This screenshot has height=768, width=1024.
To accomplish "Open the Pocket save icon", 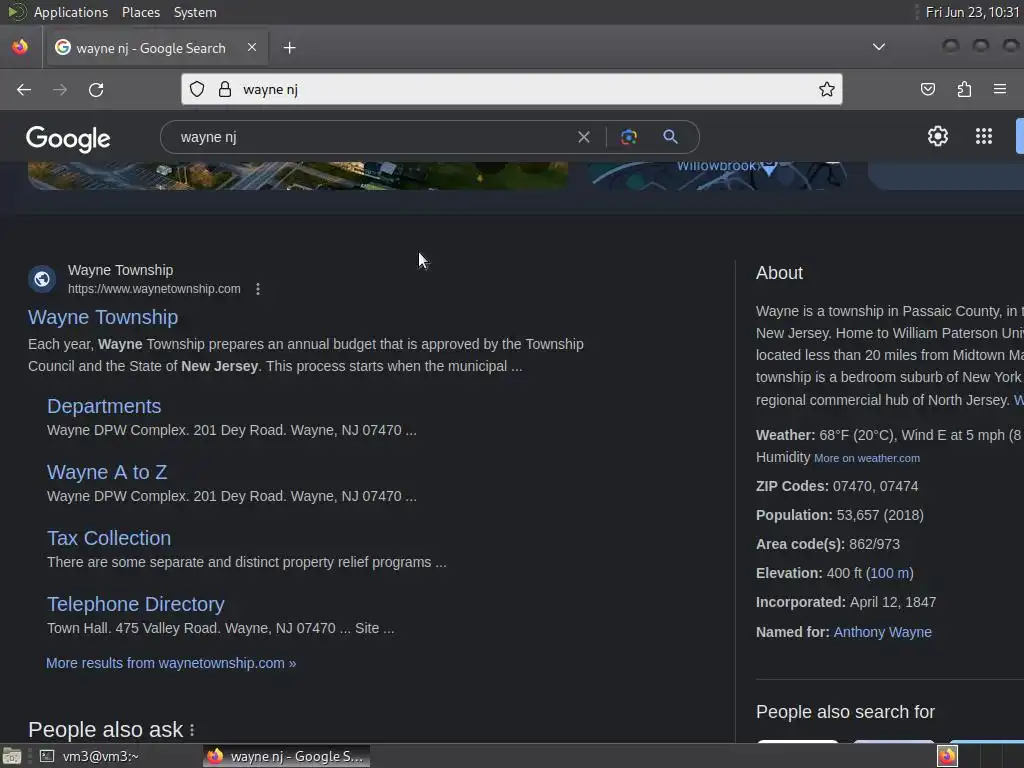I will pyautogui.click(x=927, y=89).
